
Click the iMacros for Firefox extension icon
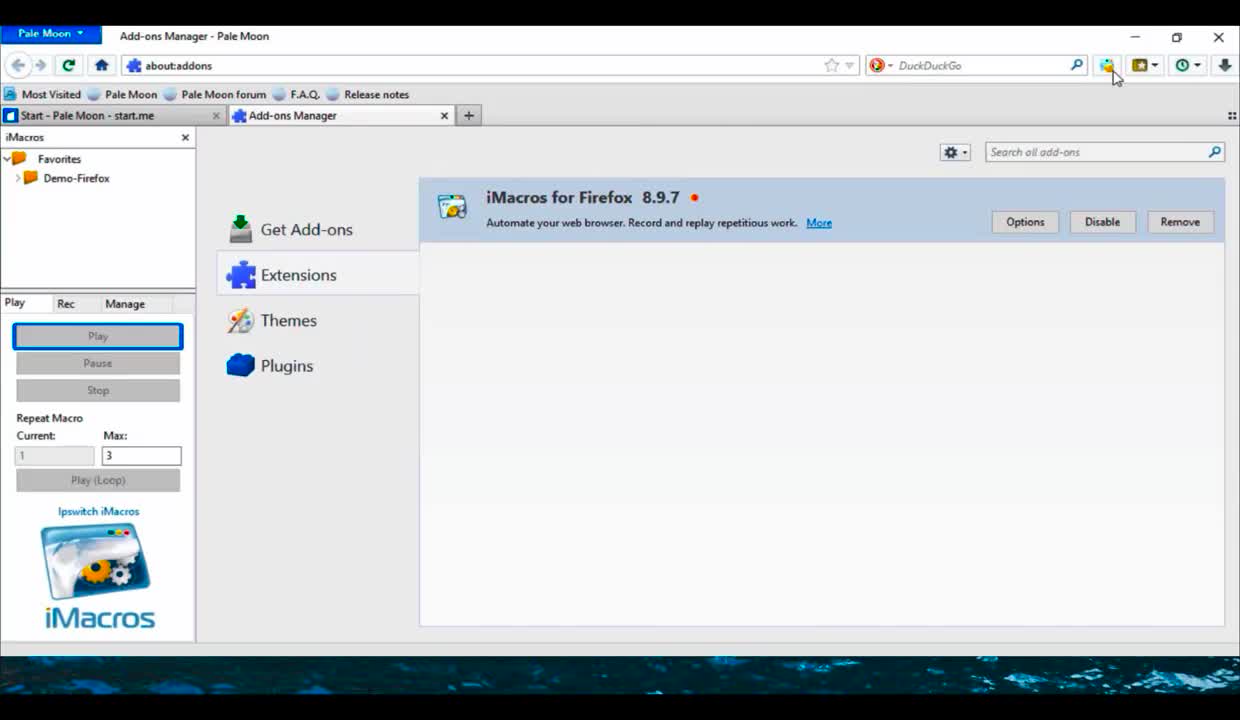click(x=452, y=206)
